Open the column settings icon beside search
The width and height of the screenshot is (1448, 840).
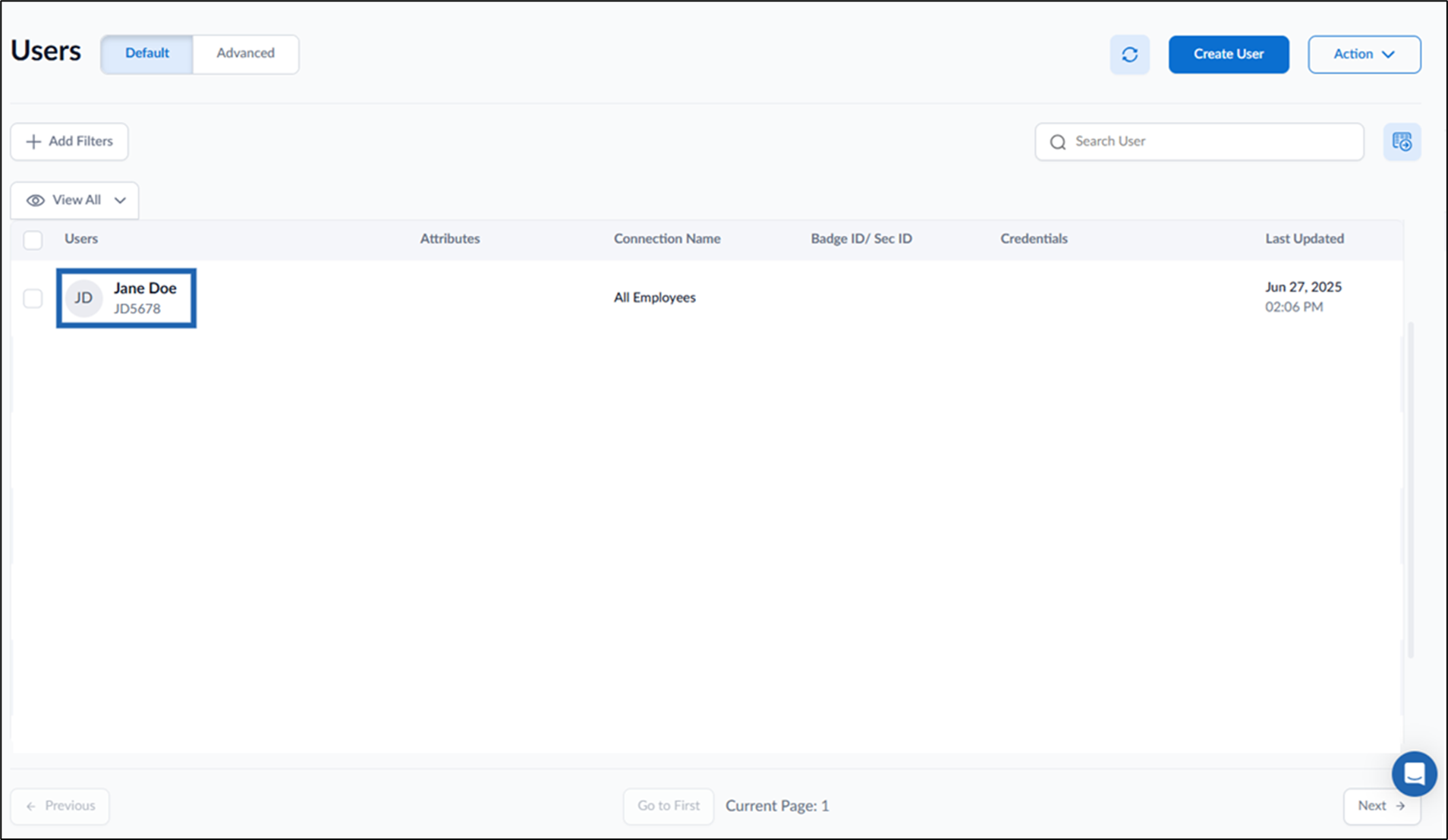[1402, 142]
